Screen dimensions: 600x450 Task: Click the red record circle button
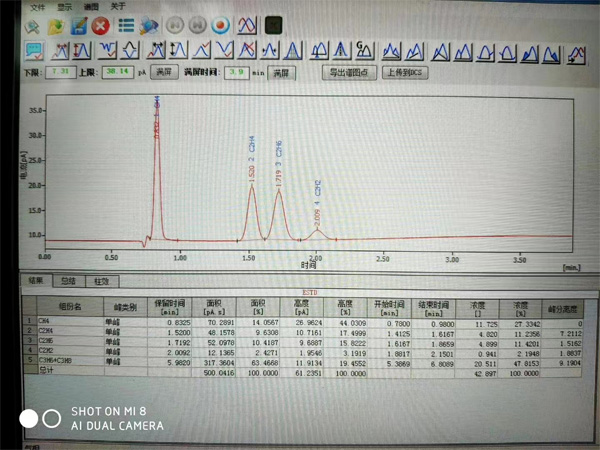220,24
